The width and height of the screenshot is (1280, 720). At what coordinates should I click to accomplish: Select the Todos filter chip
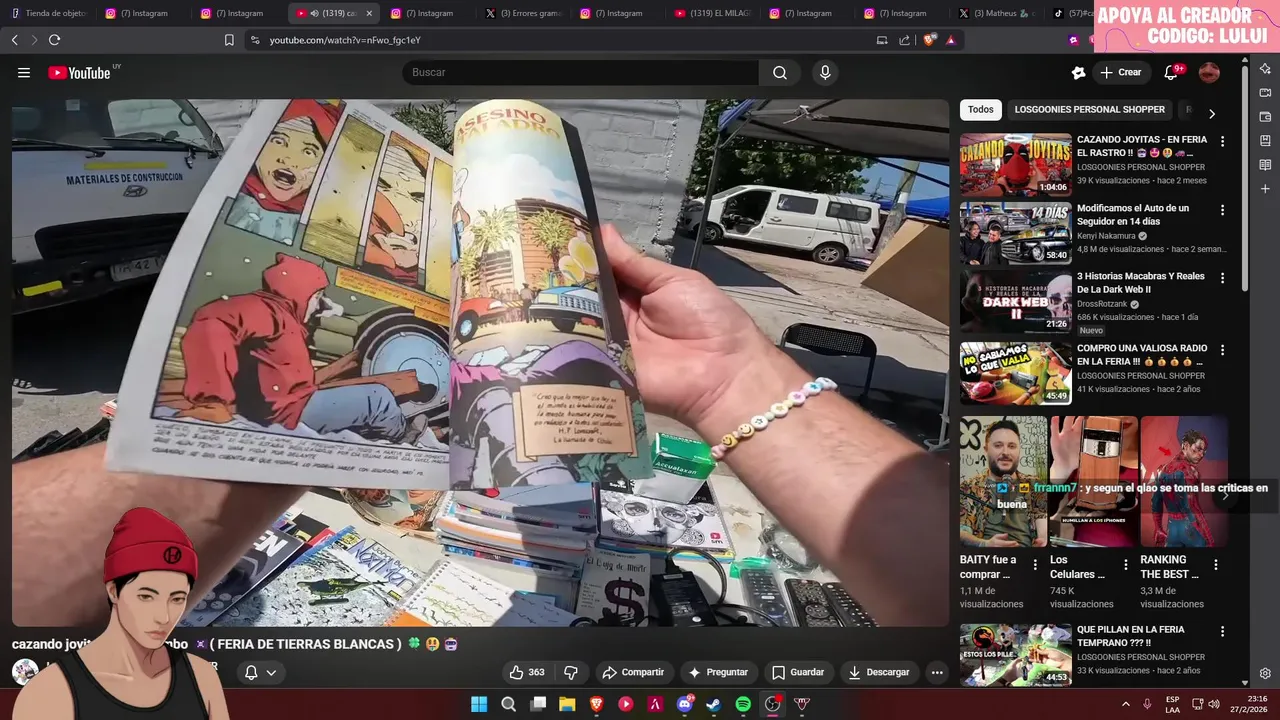(981, 110)
